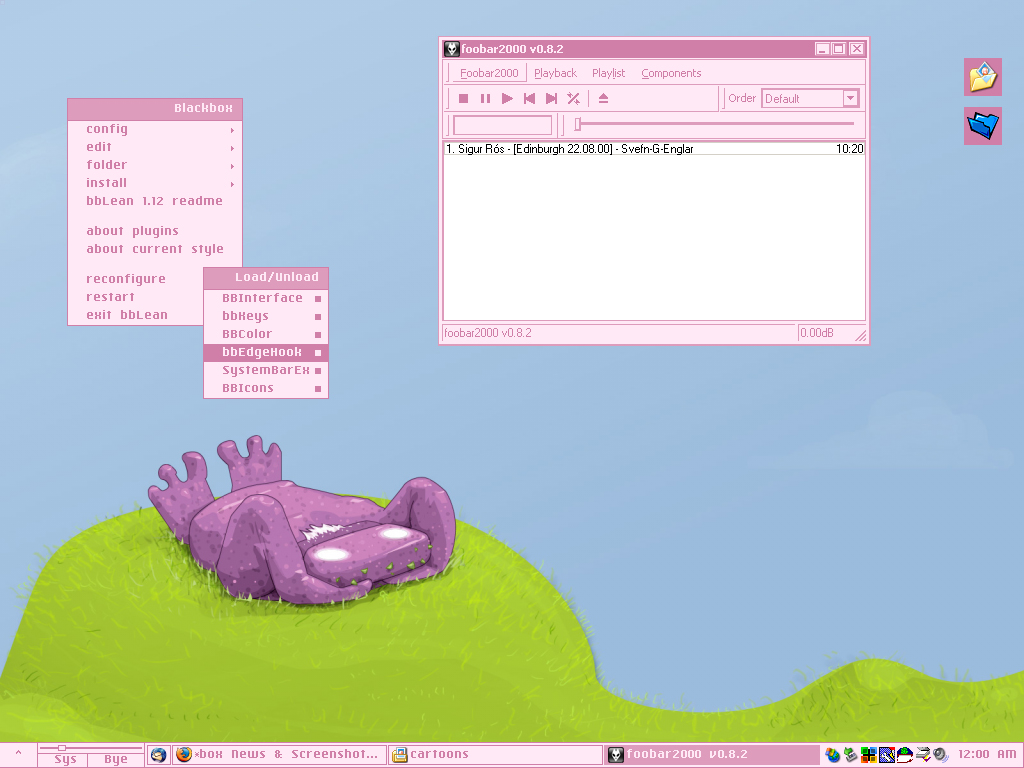Open the blue folder desktop icon
The height and width of the screenshot is (768, 1024).
[983, 126]
